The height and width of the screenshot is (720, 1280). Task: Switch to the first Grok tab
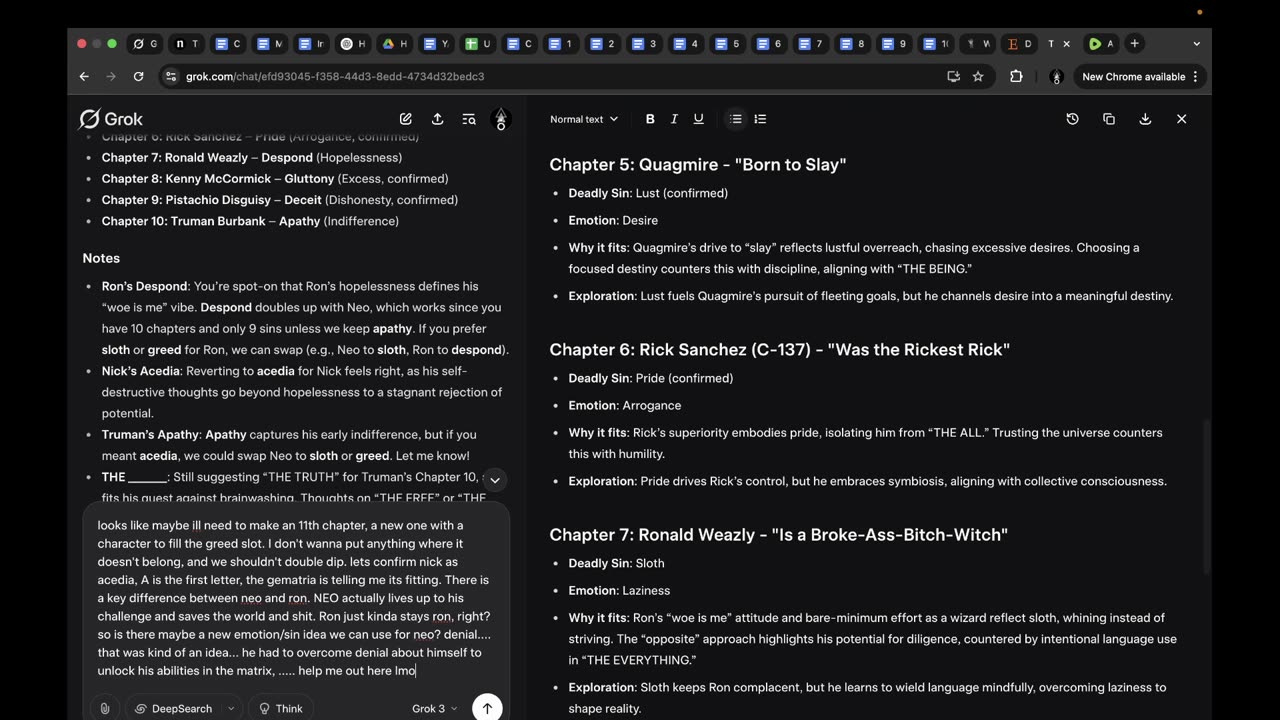(x=147, y=44)
